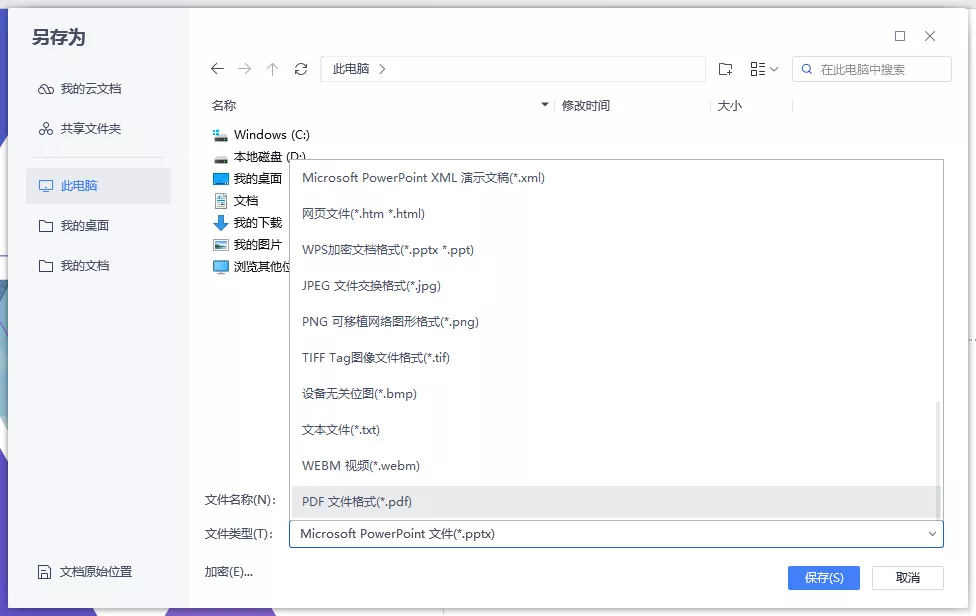Create a new folder icon
The image size is (976, 616).
tap(725, 69)
